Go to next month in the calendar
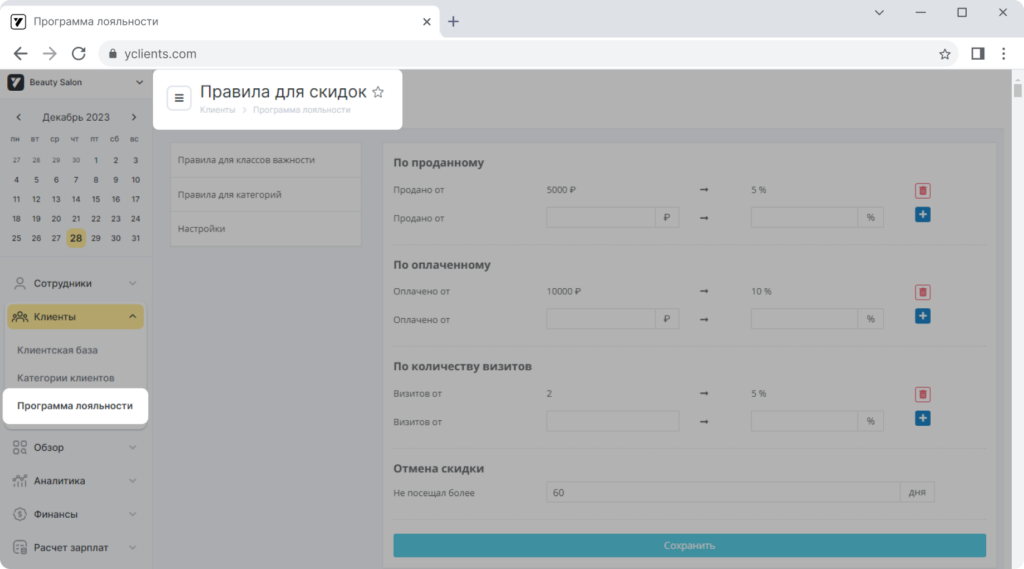 pyautogui.click(x=134, y=118)
